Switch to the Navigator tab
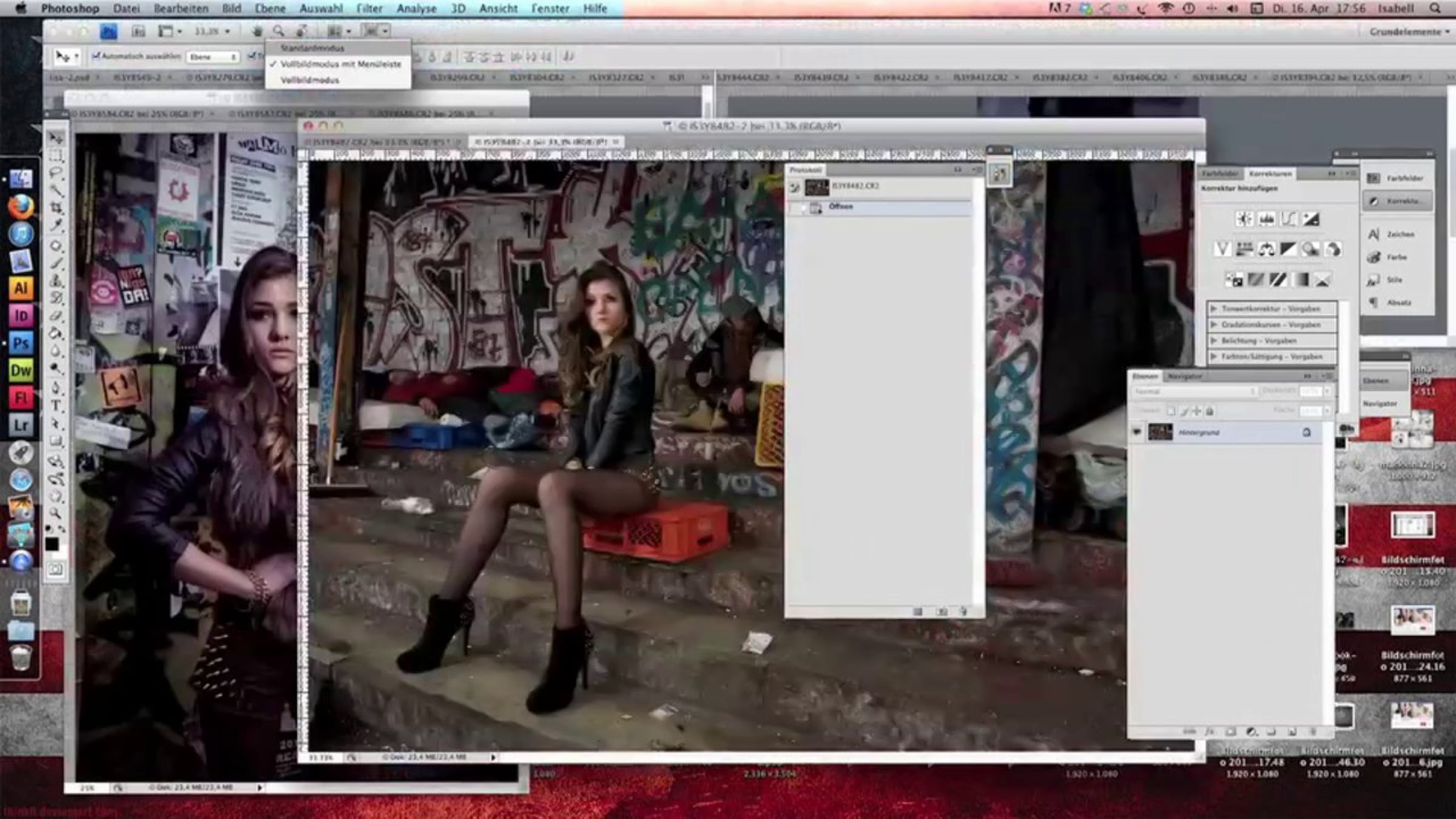The image size is (1456, 819). (x=1184, y=377)
